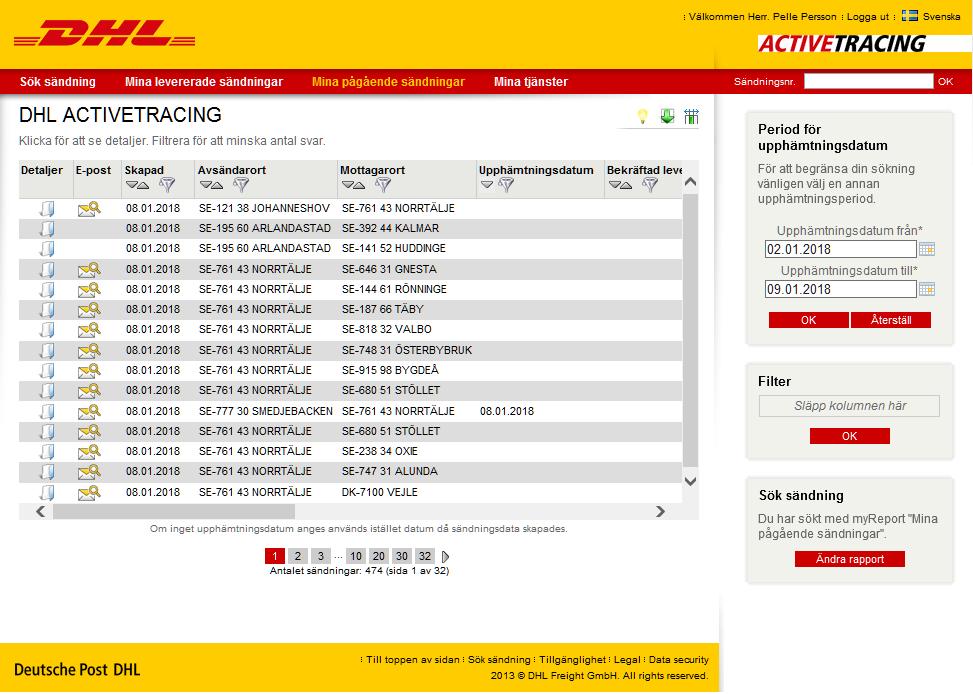Open calendar for Upphämtningsdatum till

[x=926, y=289]
